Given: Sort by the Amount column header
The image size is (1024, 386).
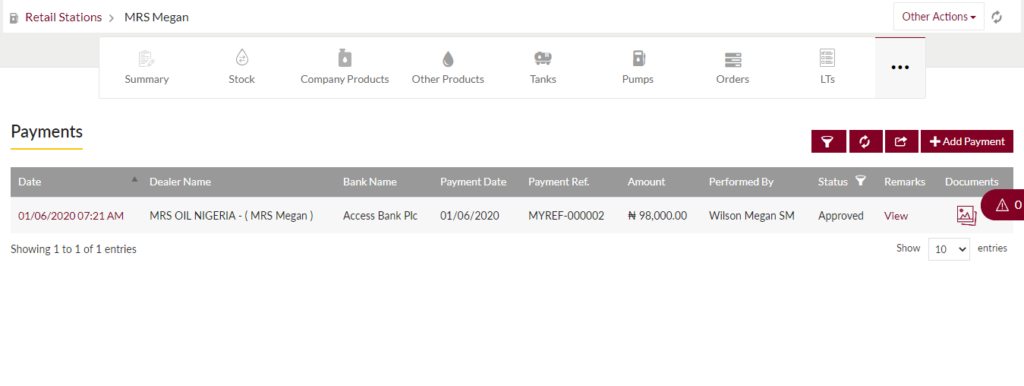Looking at the screenshot, I should click(647, 182).
